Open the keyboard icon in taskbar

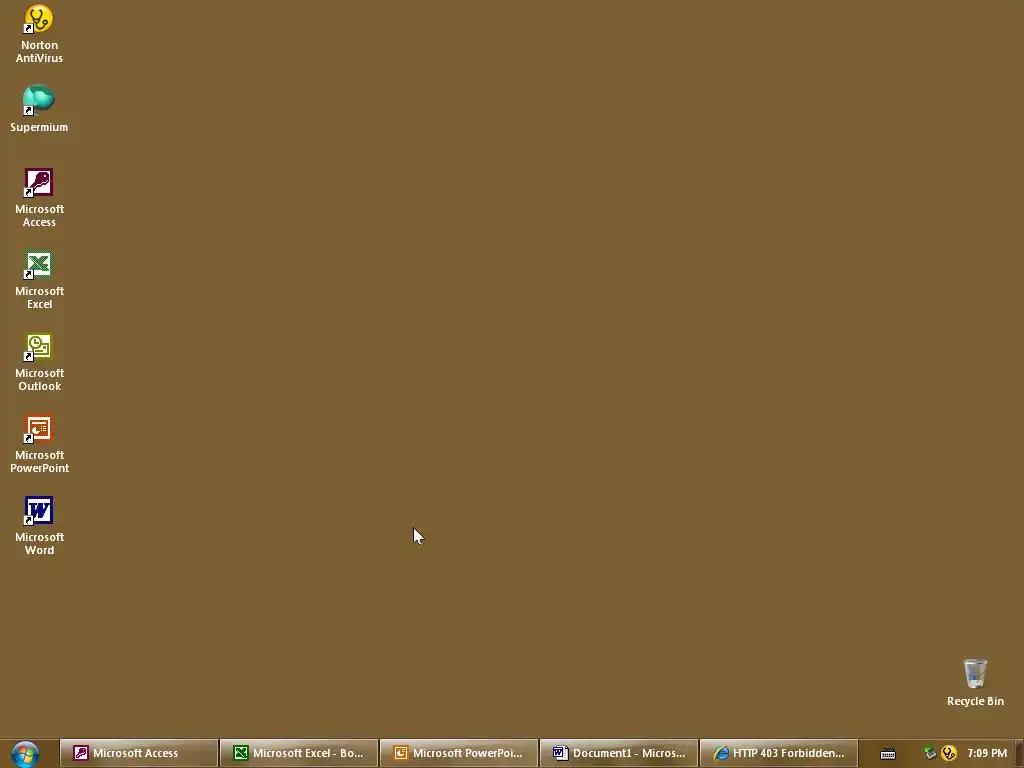tap(888, 754)
